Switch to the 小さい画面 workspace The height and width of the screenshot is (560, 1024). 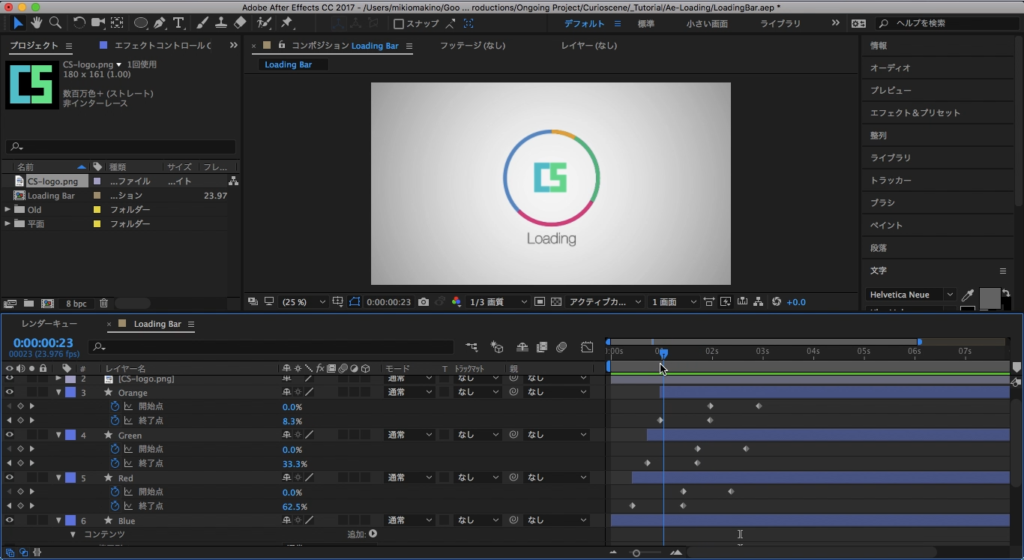[x=706, y=23]
